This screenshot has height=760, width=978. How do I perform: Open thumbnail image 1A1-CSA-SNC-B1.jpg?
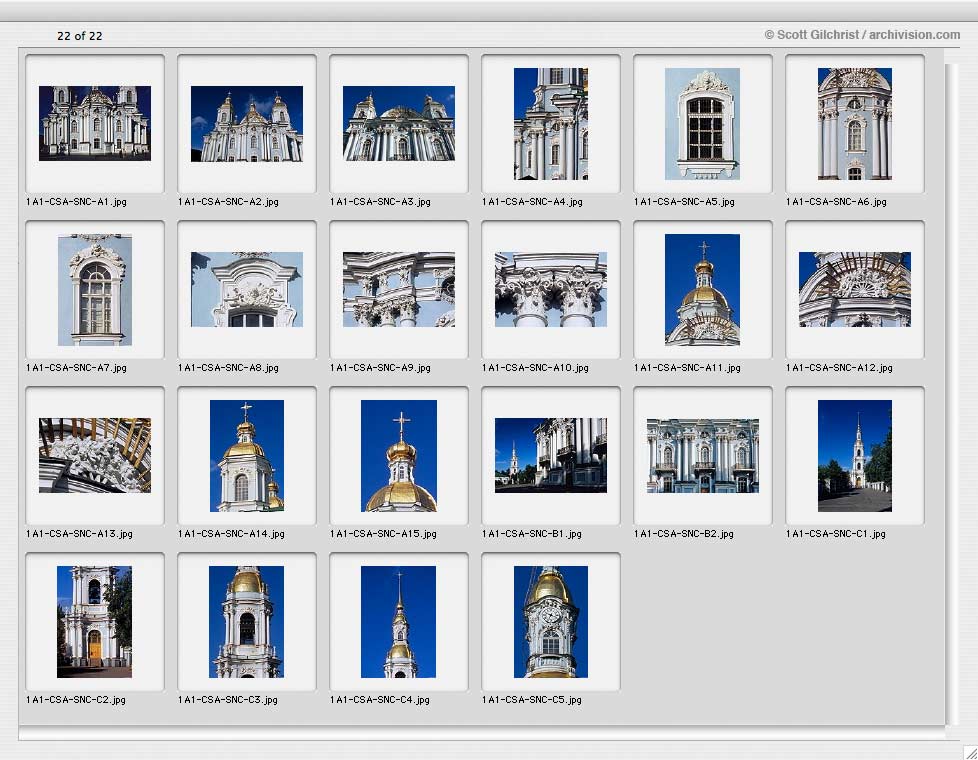pos(551,456)
